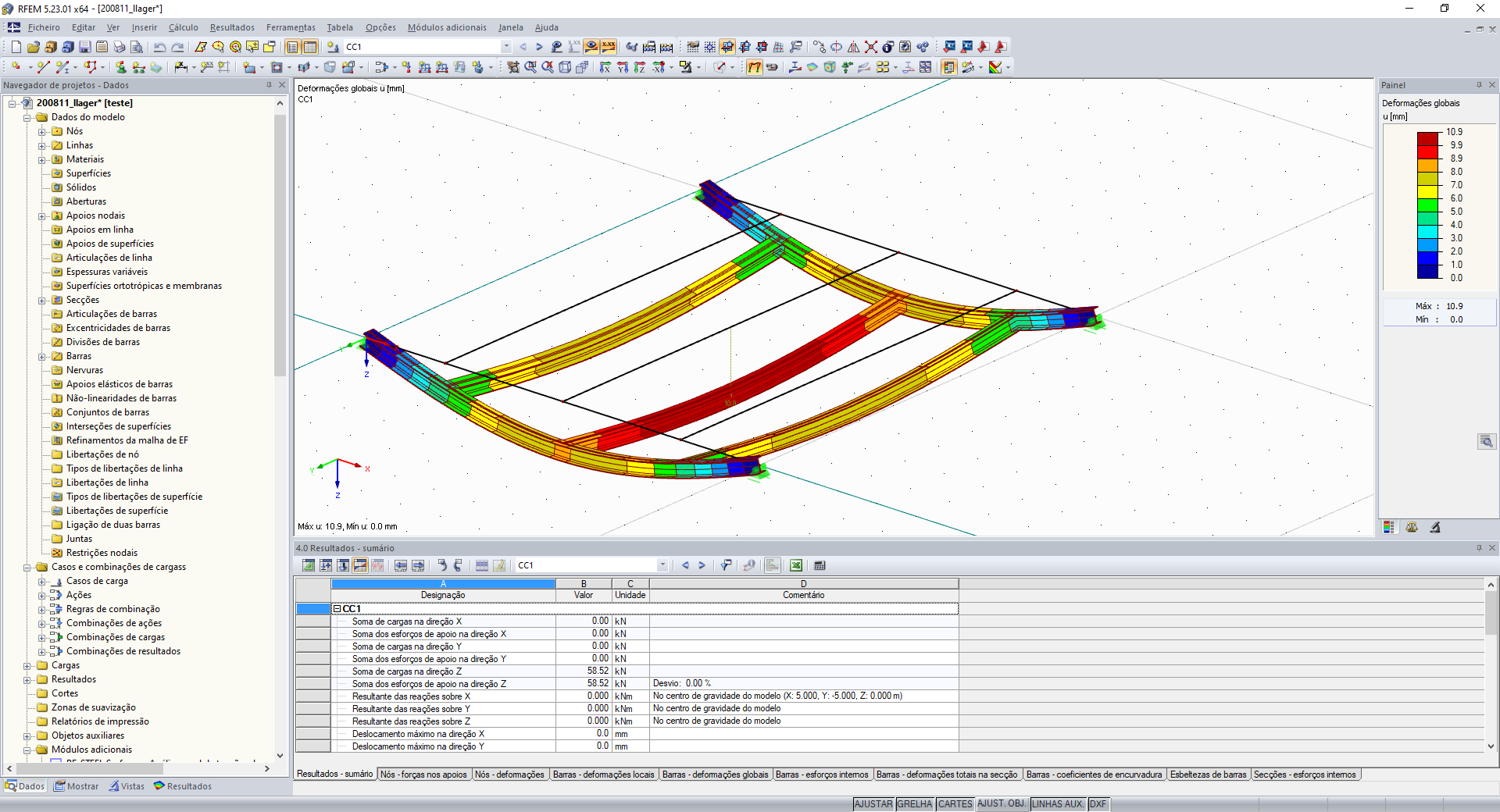The image size is (1500, 812).
Task: Select Superfícies in the navigator
Action: tap(88, 173)
